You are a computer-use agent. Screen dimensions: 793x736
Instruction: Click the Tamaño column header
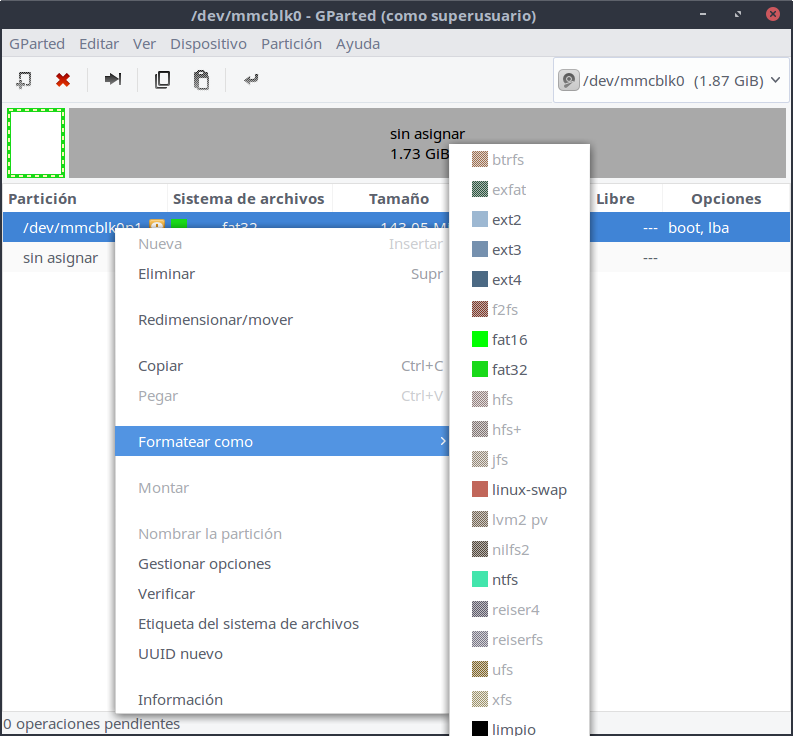point(398,199)
